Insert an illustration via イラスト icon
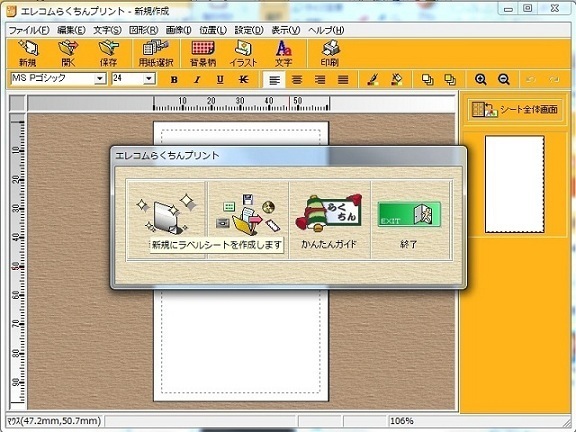The height and width of the screenshot is (432, 576). (243, 54)
